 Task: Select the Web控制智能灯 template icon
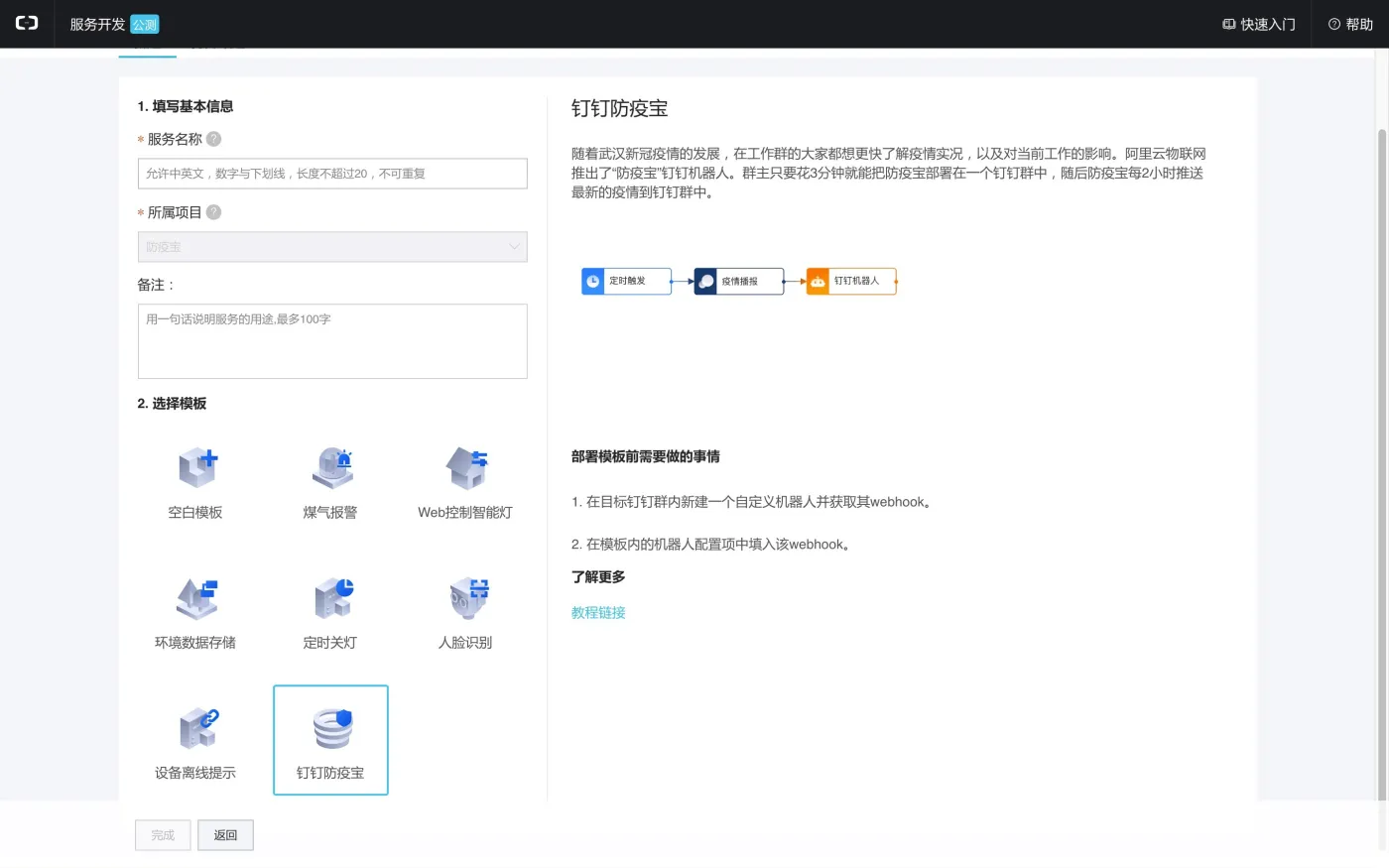pyautogui.click(x=466, y=467)
